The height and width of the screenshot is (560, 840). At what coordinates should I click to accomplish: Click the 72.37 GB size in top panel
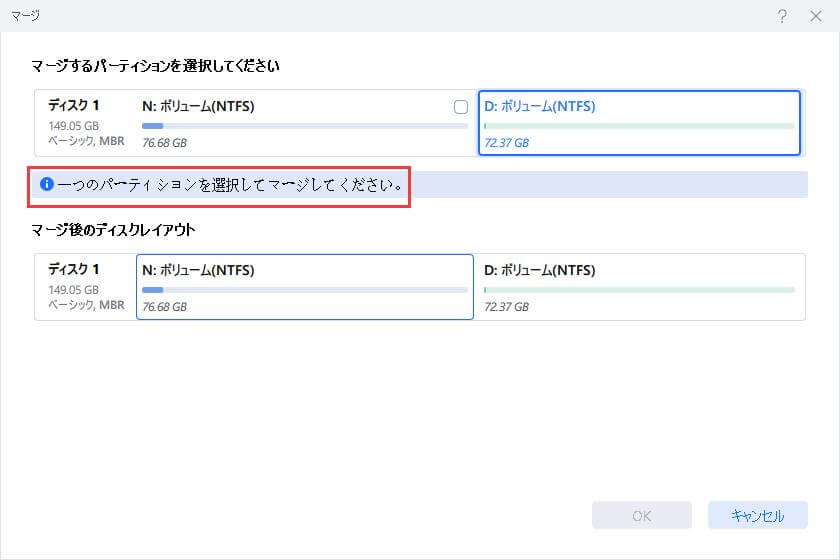click(506, 143)
